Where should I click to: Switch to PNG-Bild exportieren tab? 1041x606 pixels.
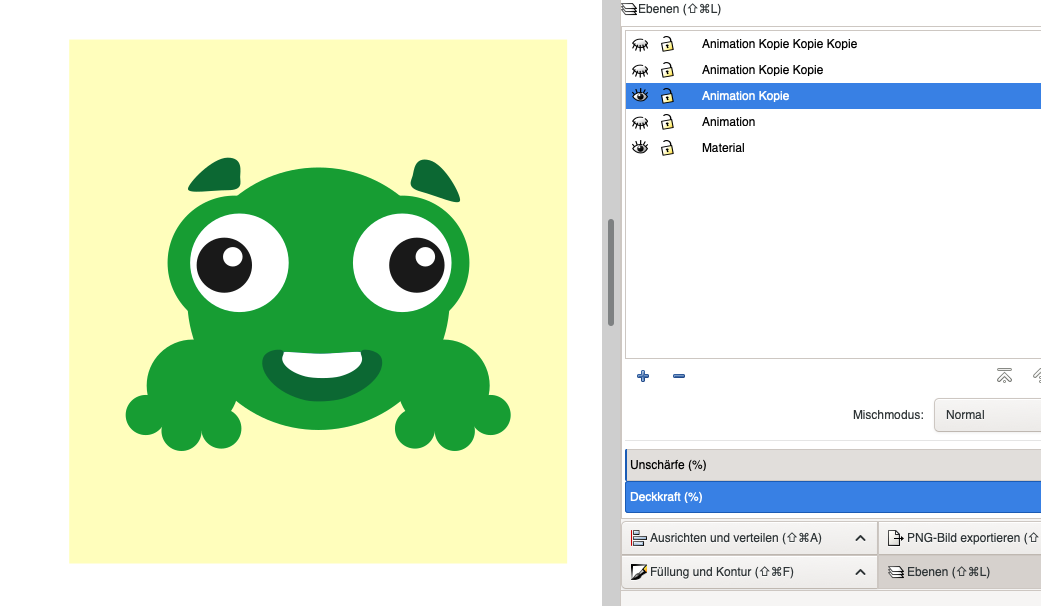962,538
